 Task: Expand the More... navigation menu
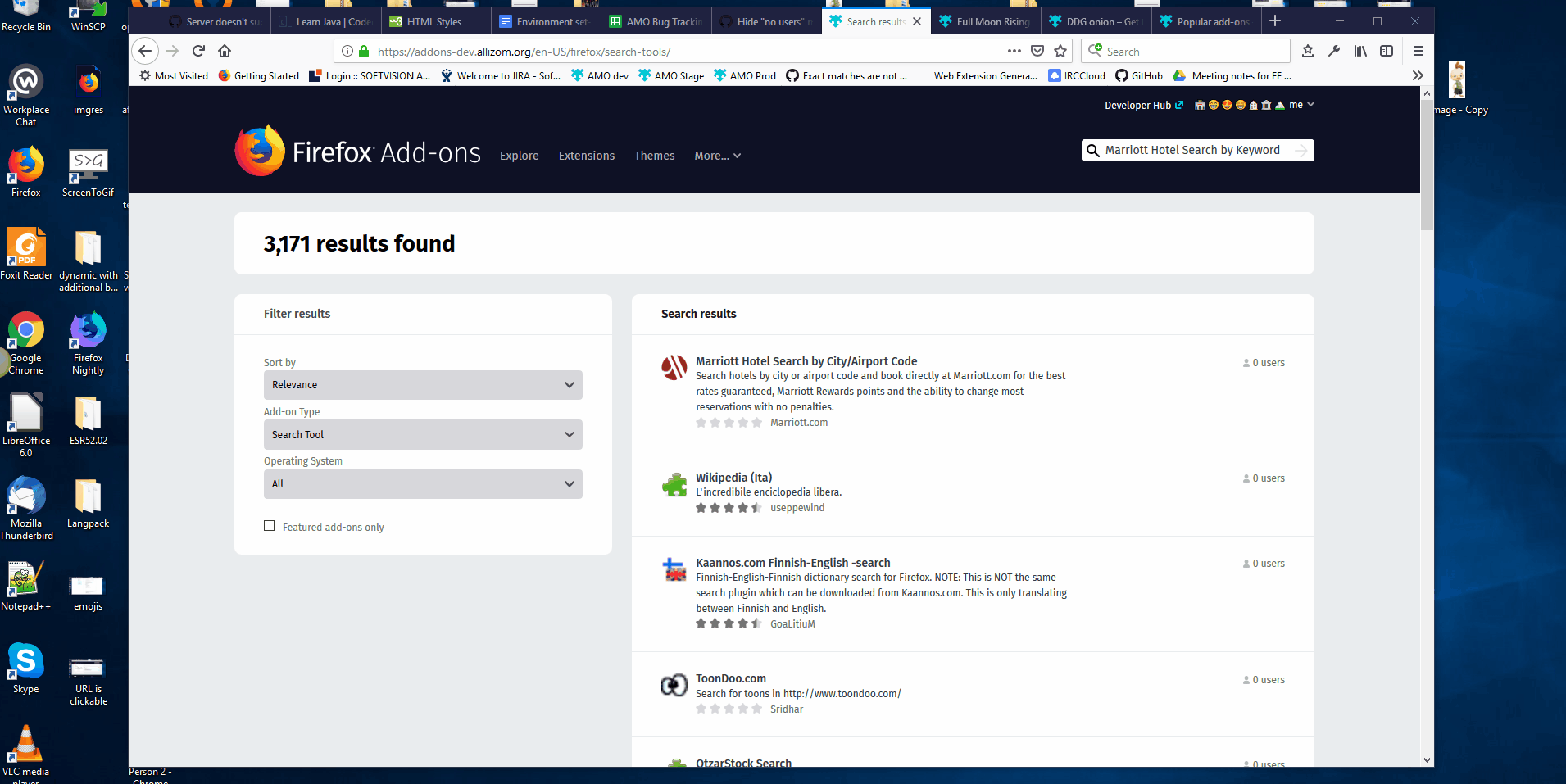717,156
